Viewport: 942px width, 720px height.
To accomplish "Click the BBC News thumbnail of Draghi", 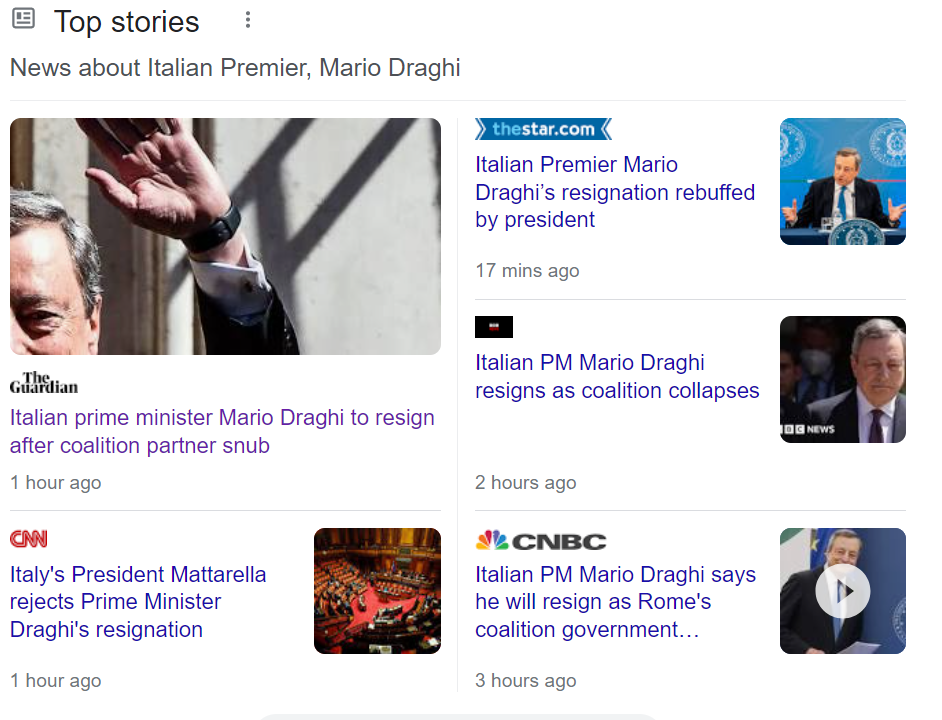I will pos(842,379).
